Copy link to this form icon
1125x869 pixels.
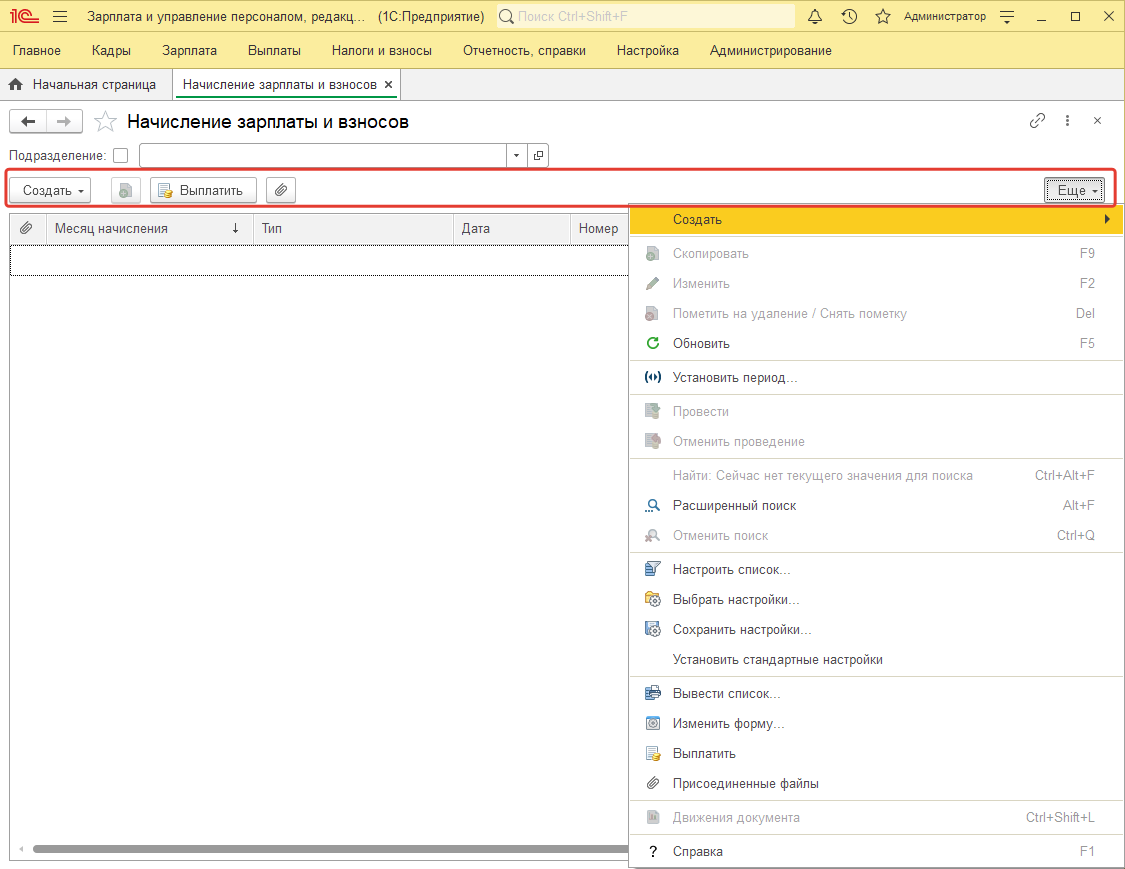point(1037,121)
